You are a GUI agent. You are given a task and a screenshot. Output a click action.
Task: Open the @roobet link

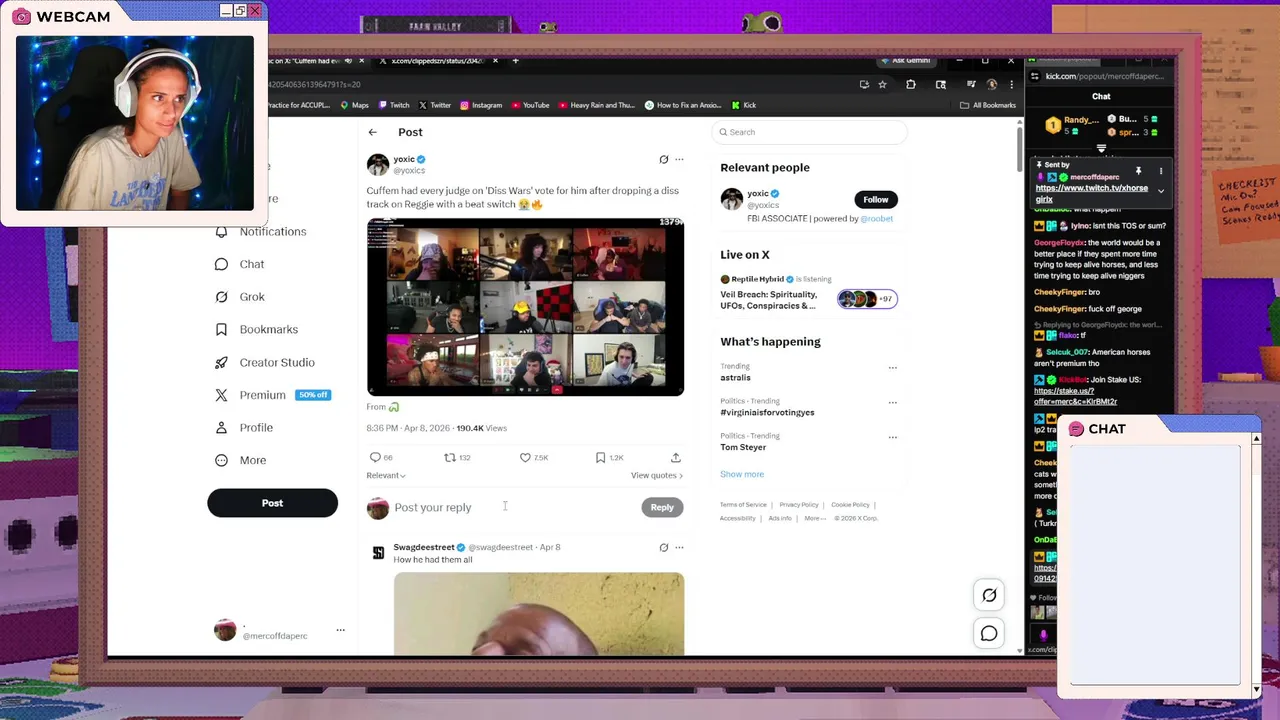point(877,219)
